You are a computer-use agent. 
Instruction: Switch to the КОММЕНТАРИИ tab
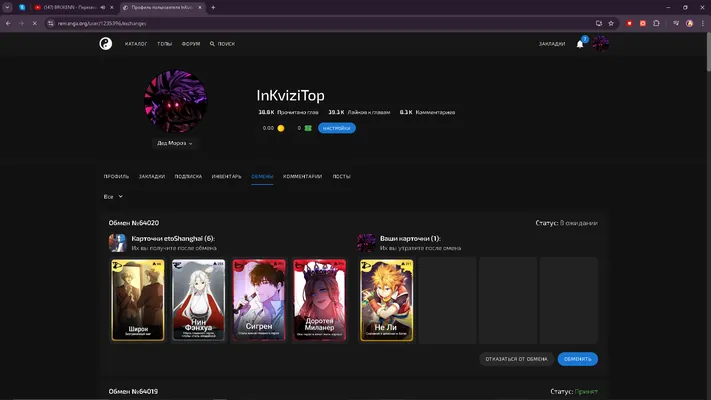coord(302,176)
